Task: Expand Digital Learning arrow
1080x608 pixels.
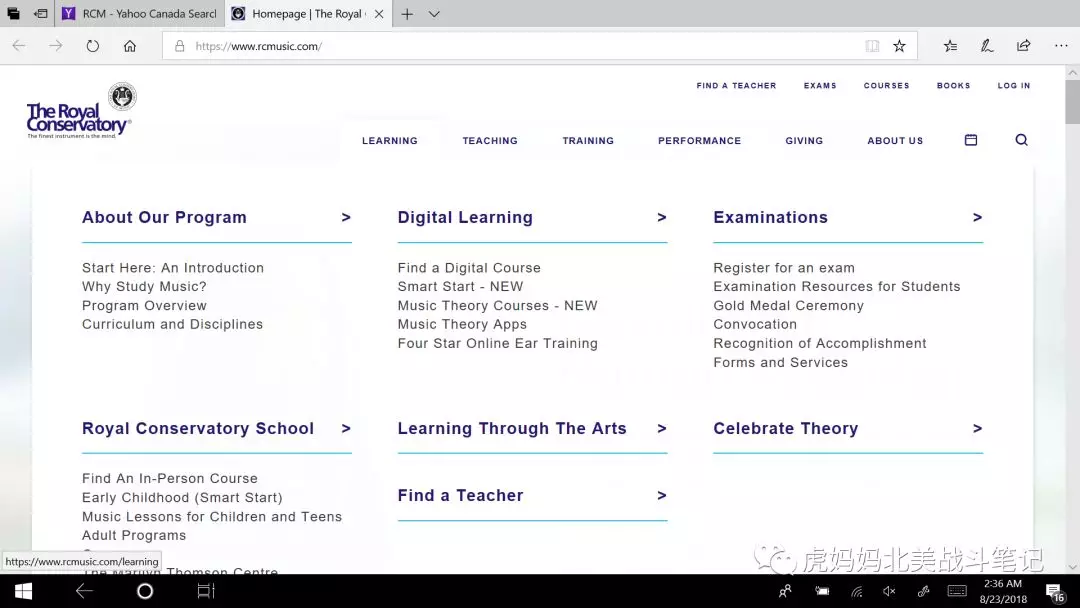Action: pyautogui.click(x=662, y=218)
